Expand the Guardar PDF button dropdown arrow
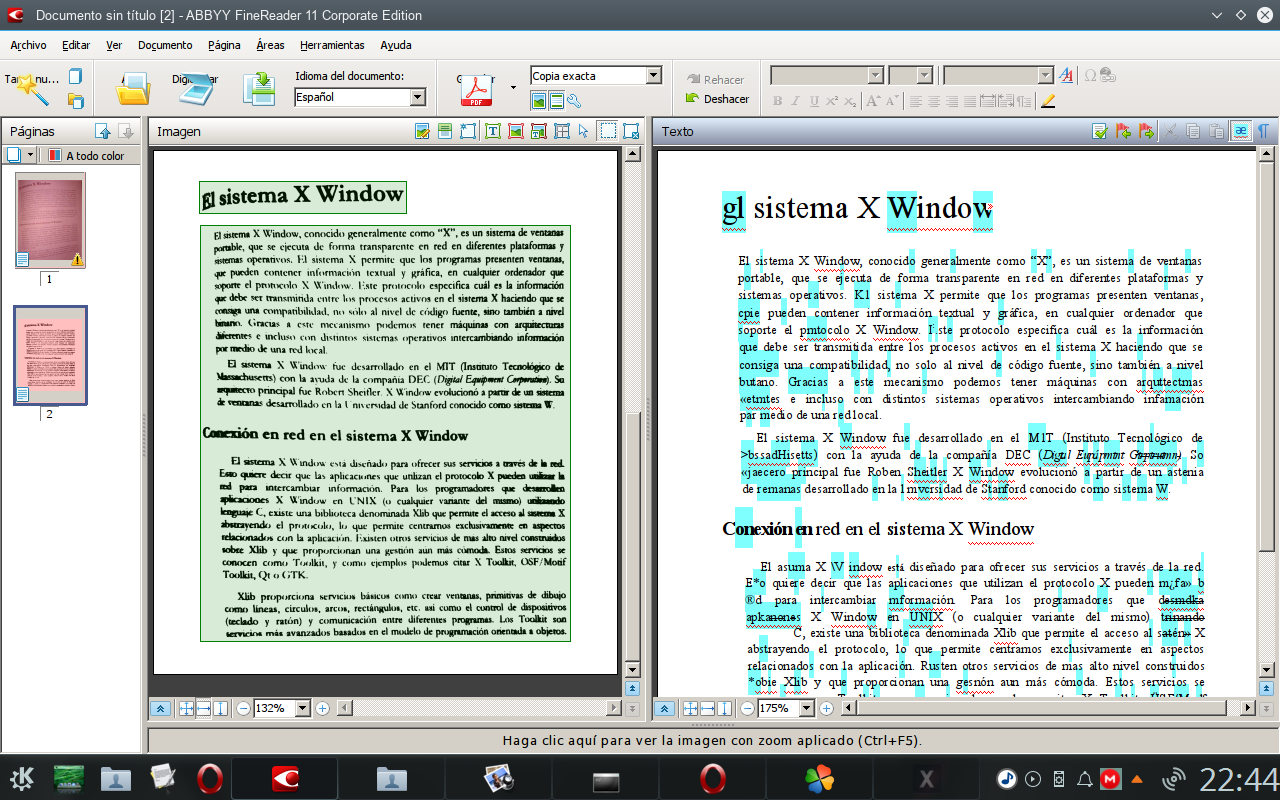Viewport: 1280px width, 800px height. (x=514, y=88)
